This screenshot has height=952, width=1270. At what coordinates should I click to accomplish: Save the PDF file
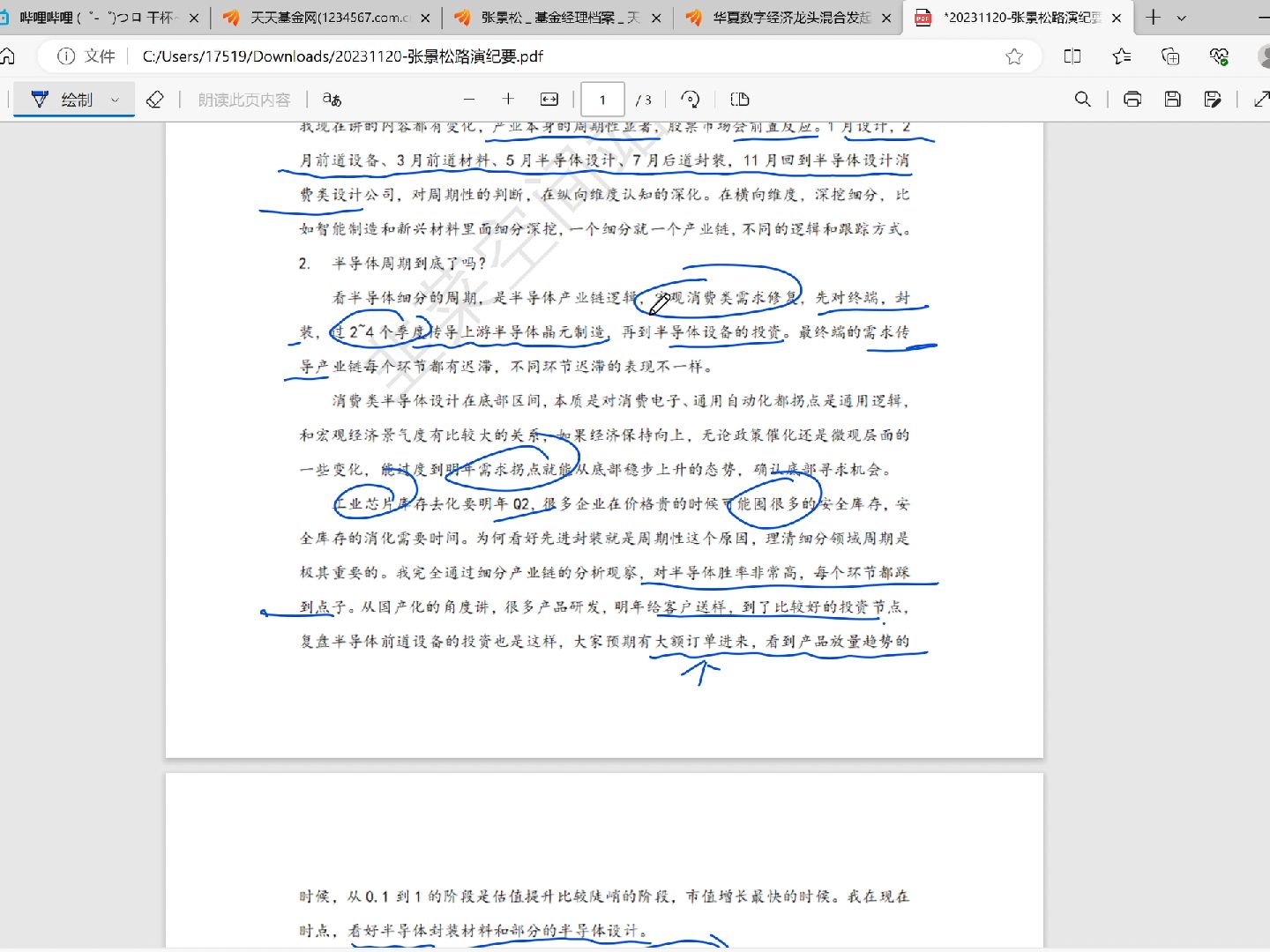click(x=1173, y=100)
